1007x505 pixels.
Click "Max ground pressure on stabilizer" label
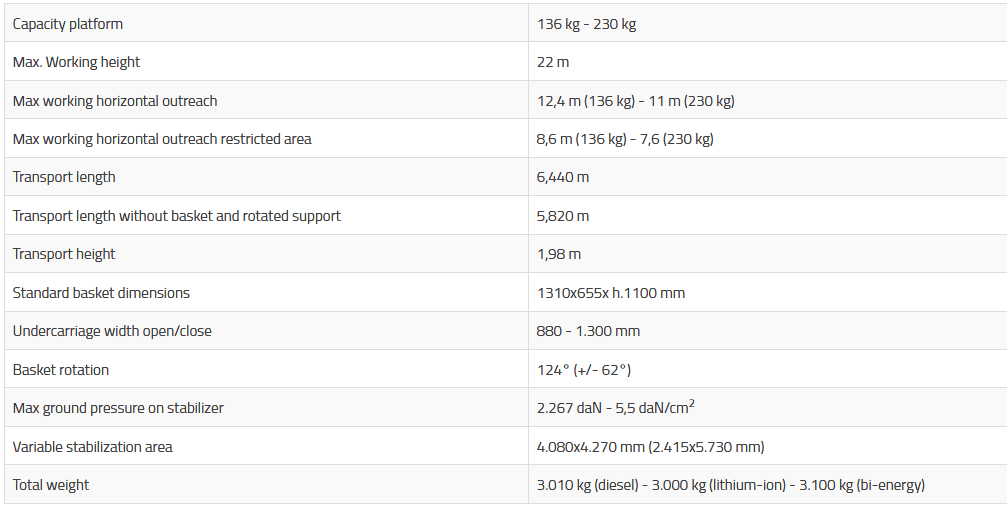click(x=118, y=408)
